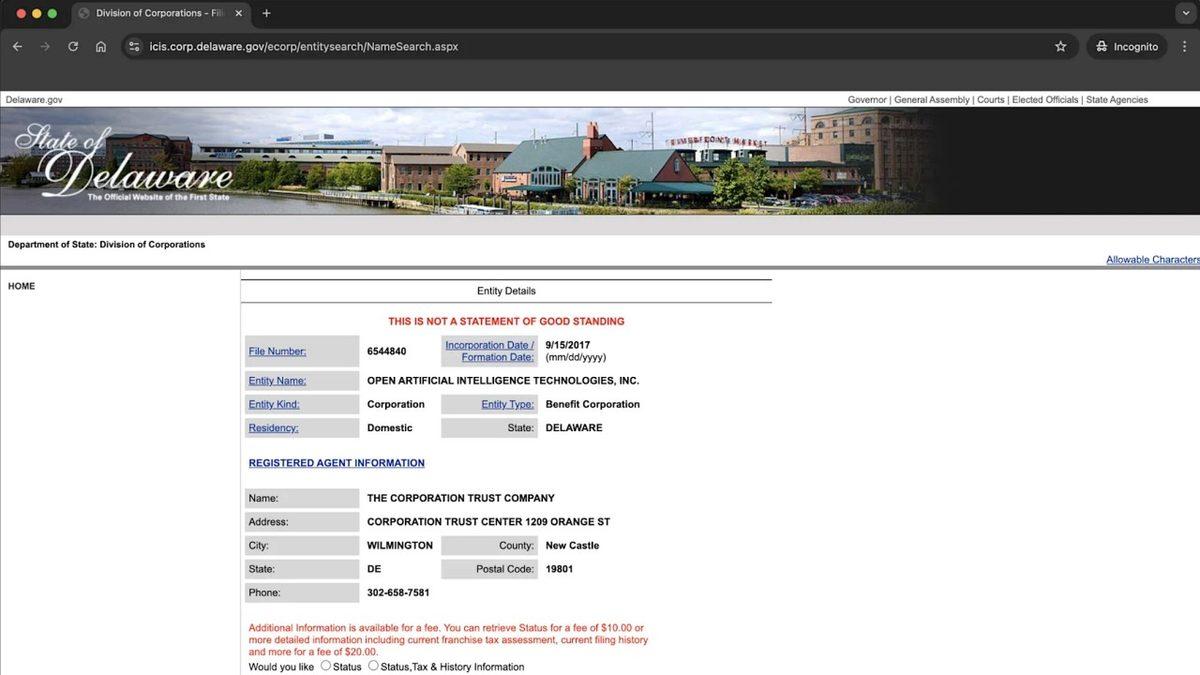Click the Incognito profile indicator

pos(1126,47)
